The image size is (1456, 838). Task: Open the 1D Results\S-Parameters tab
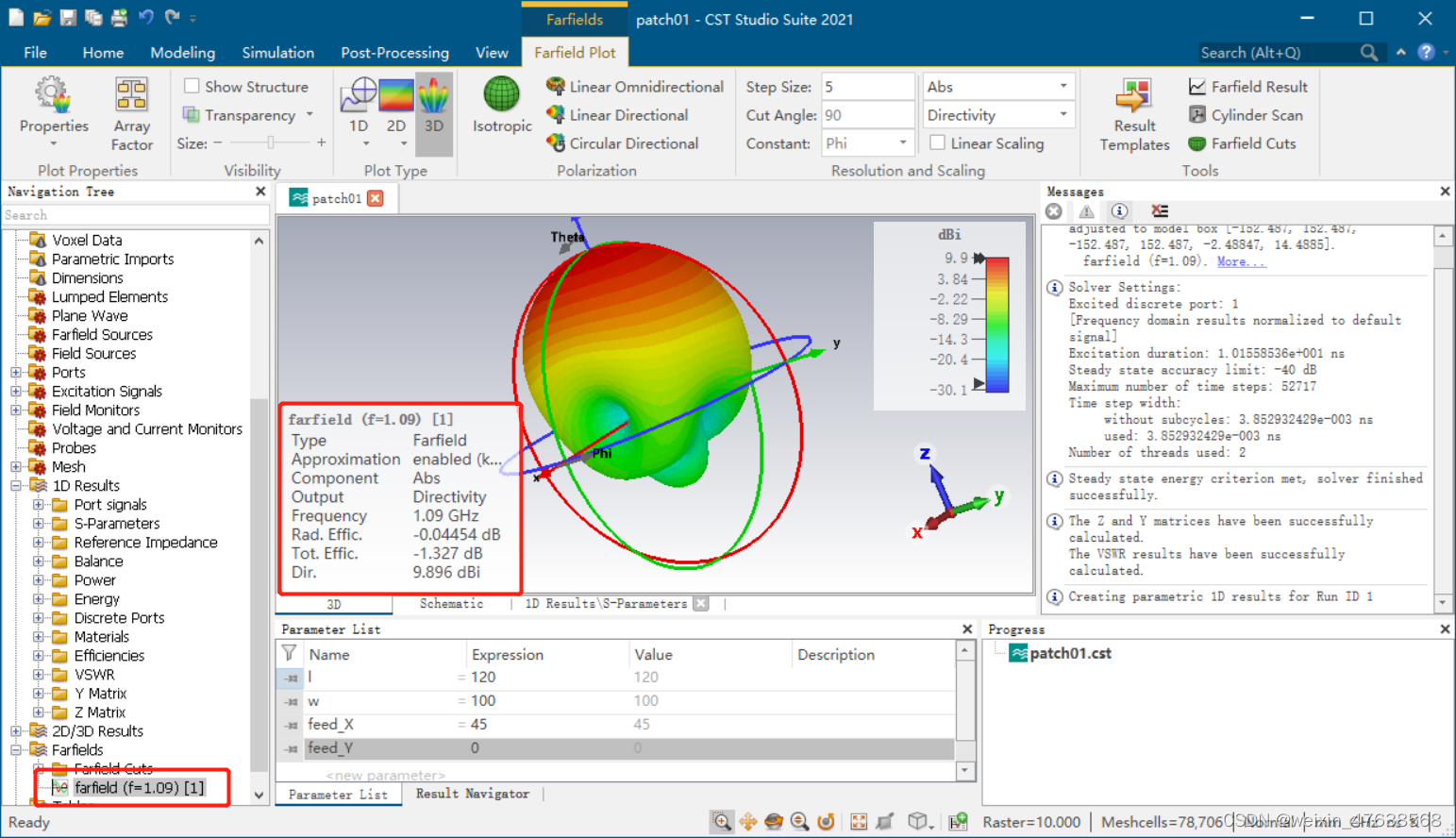(x=606, y=604)
